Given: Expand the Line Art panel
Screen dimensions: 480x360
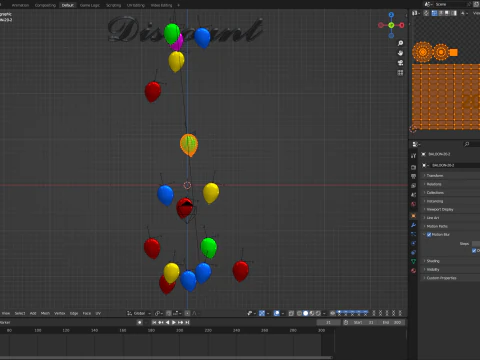Looking at the screenshot, I should (x=450, y=218).
